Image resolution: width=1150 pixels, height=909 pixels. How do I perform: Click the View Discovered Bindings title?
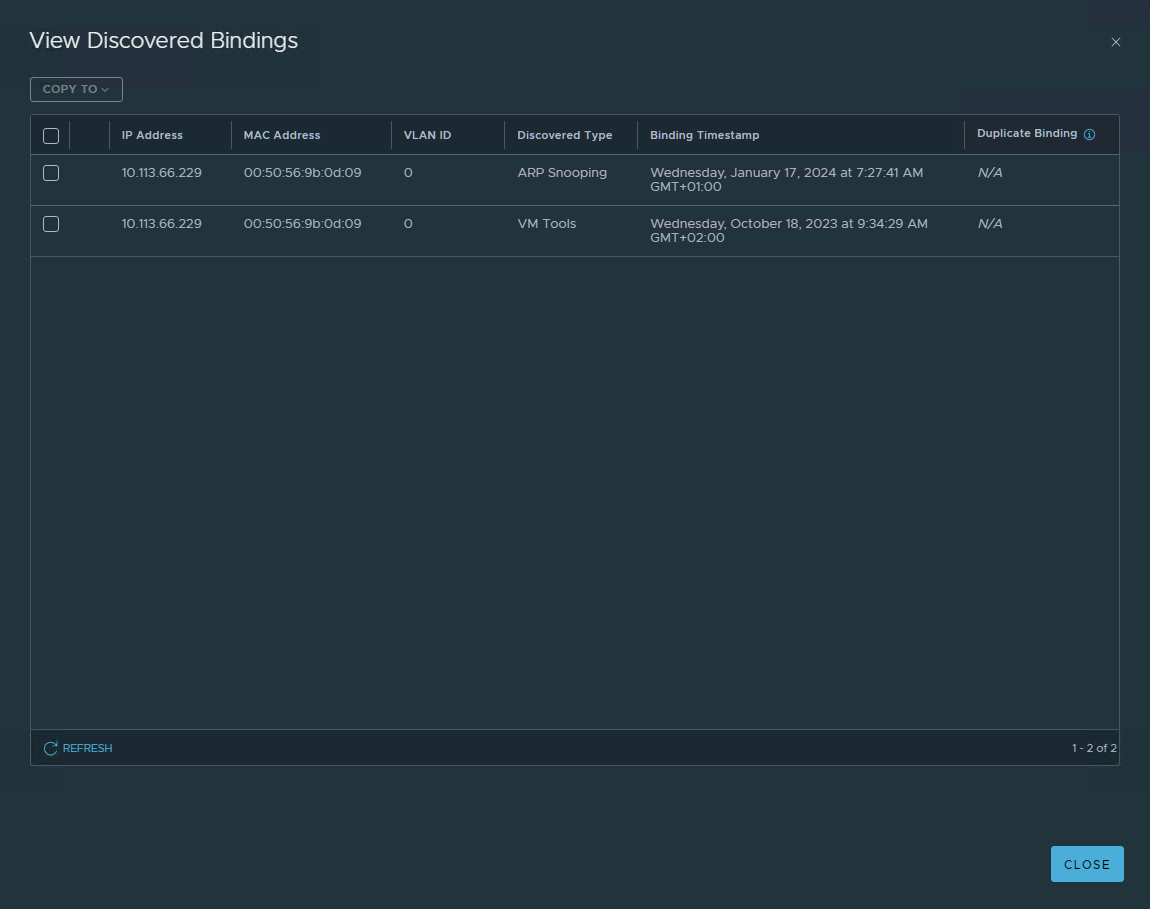click(164, 40)
